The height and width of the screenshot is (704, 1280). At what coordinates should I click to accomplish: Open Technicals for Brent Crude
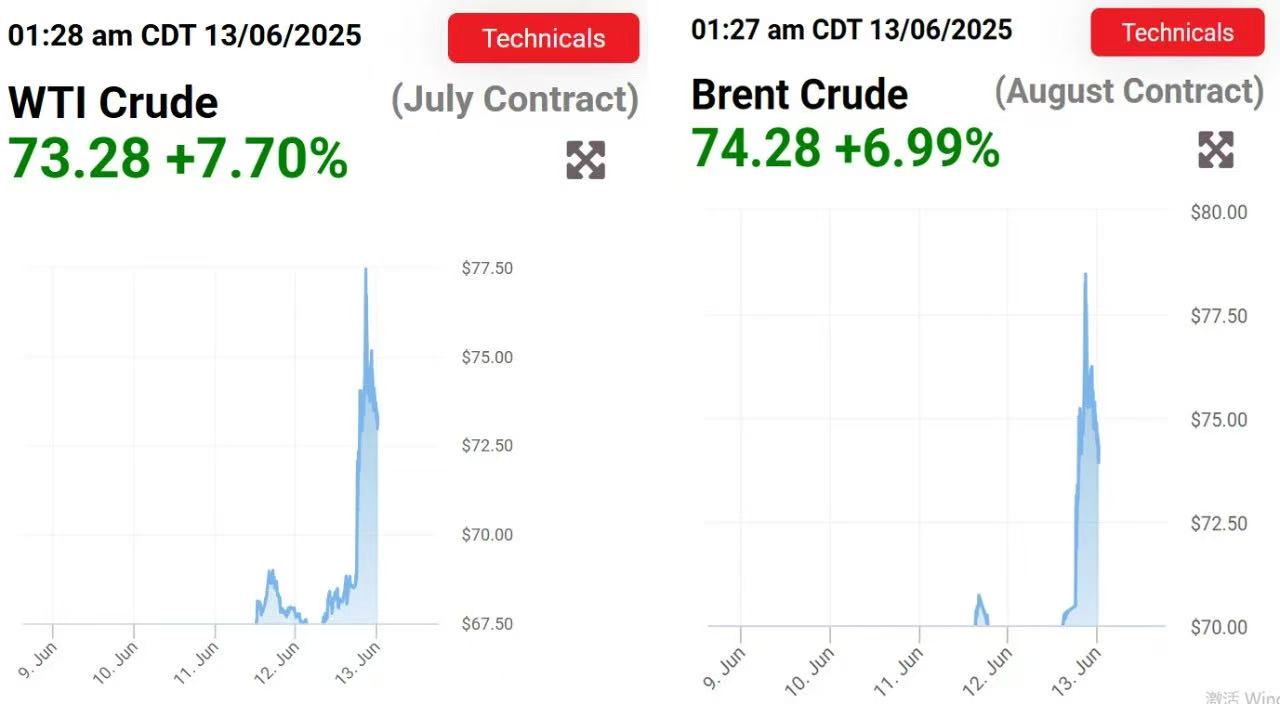(x=1177, y=32)
